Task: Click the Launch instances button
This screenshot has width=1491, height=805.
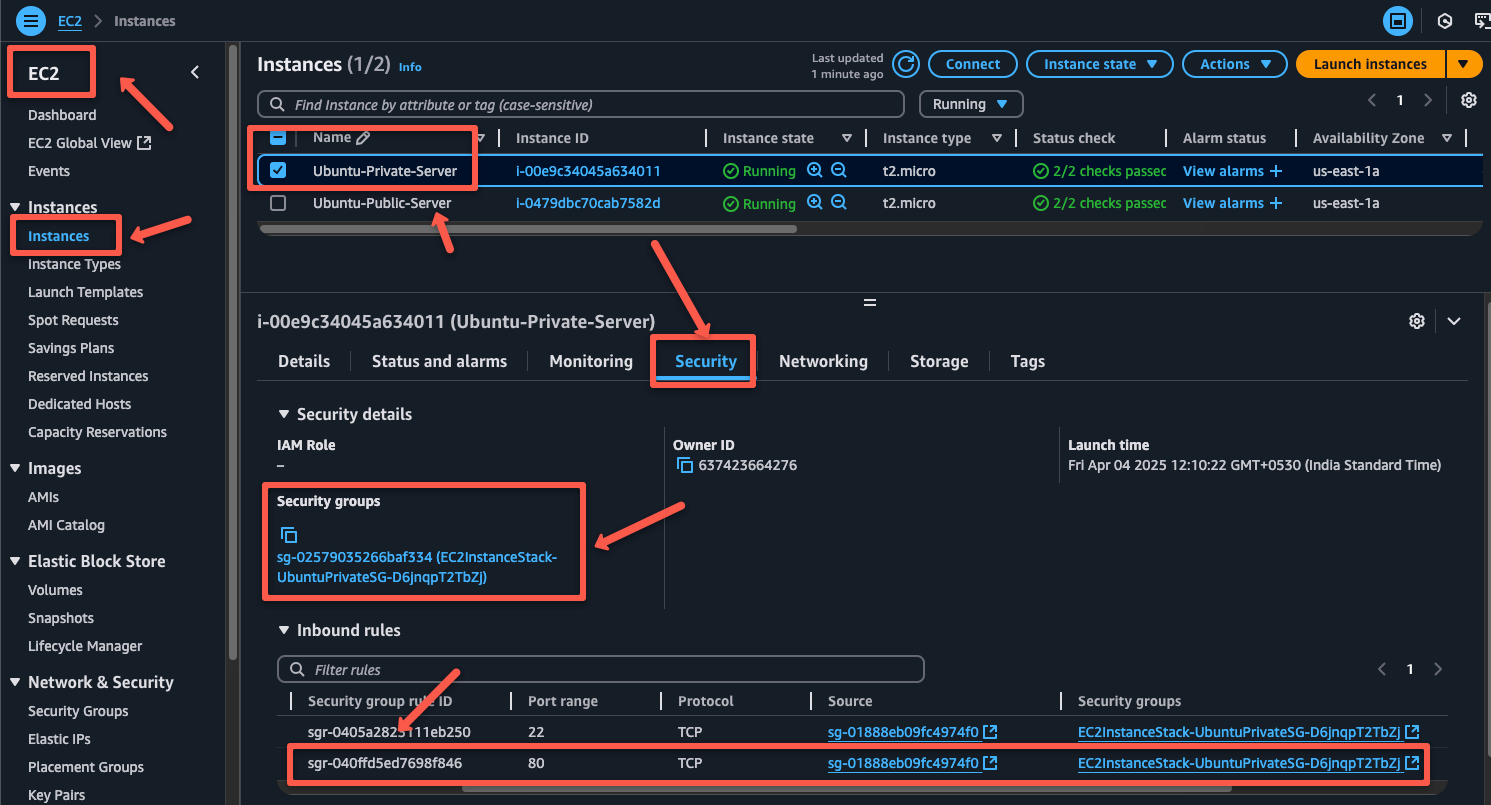Action: [x=1370, y=64]
